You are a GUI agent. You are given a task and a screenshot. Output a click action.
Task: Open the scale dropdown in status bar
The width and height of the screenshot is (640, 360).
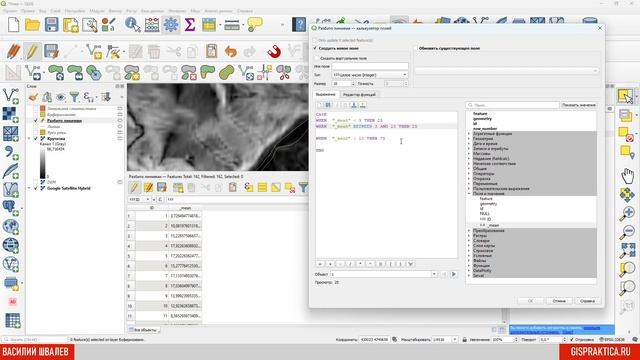[454, 340]
